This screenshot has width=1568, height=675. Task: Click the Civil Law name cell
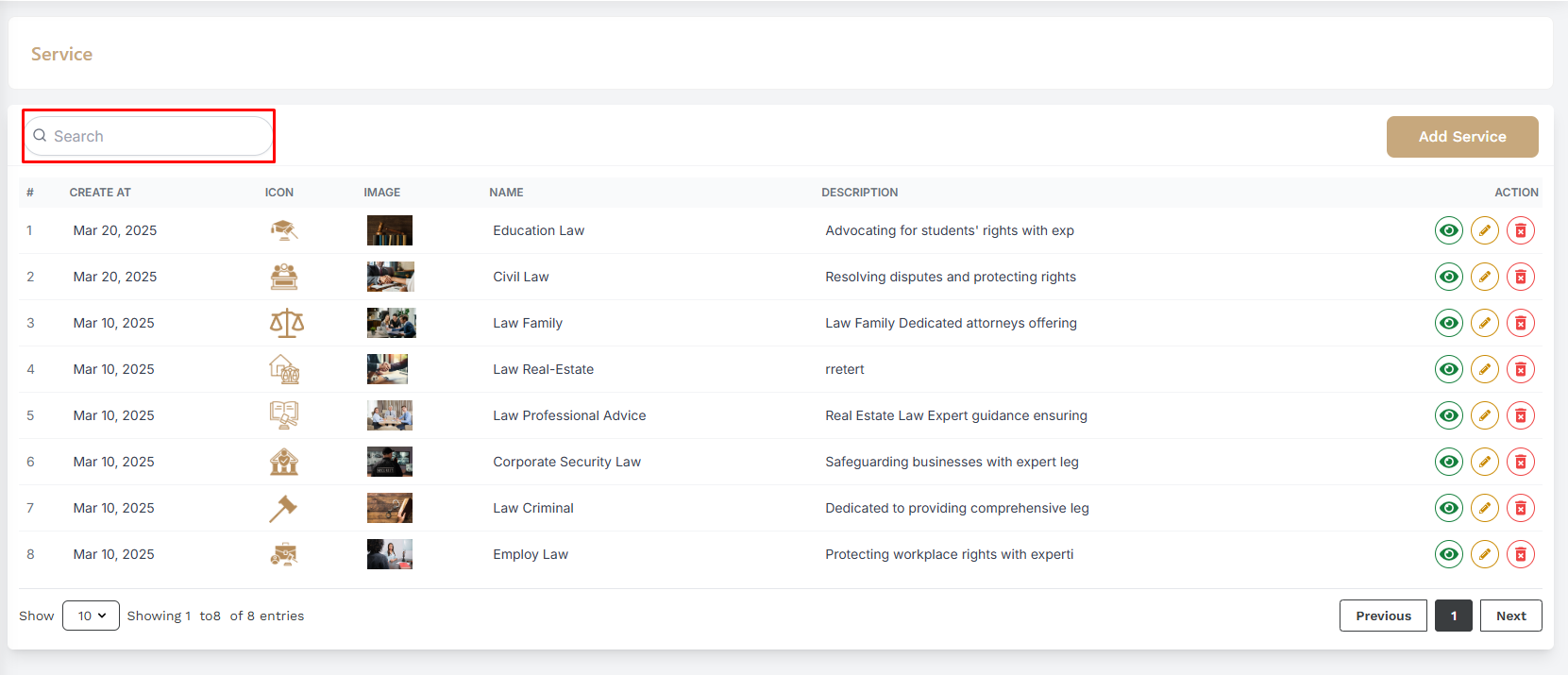click(x=520, y=277)
